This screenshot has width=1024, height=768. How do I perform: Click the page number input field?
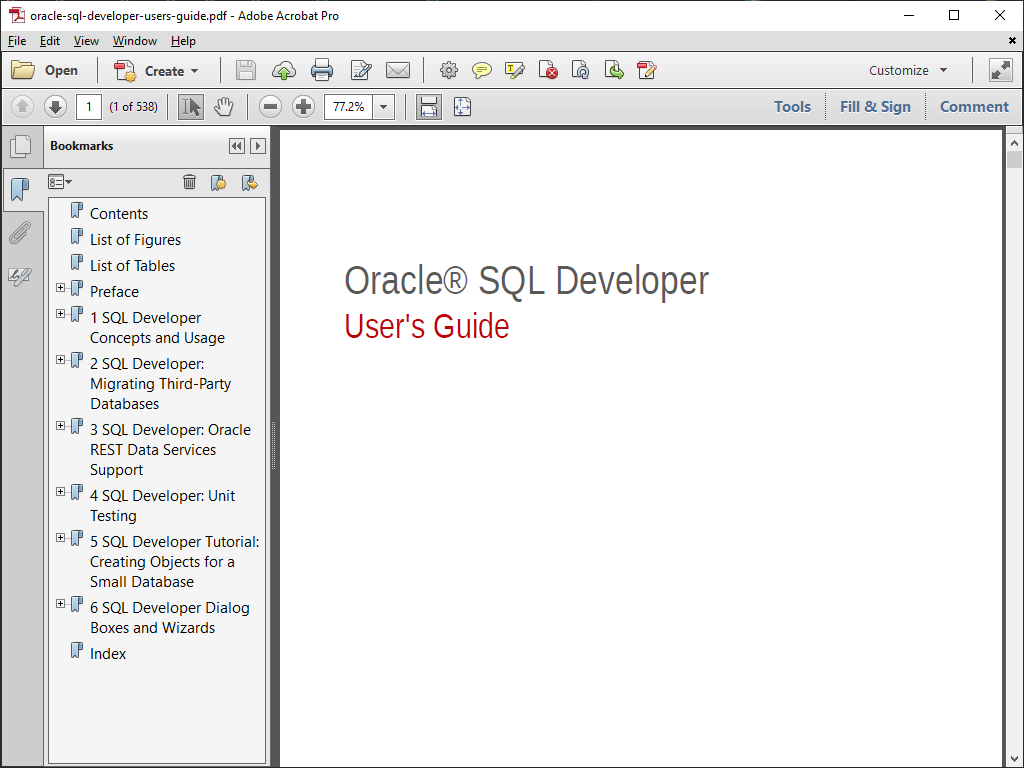pyautogui.click(x=89, y=106)
